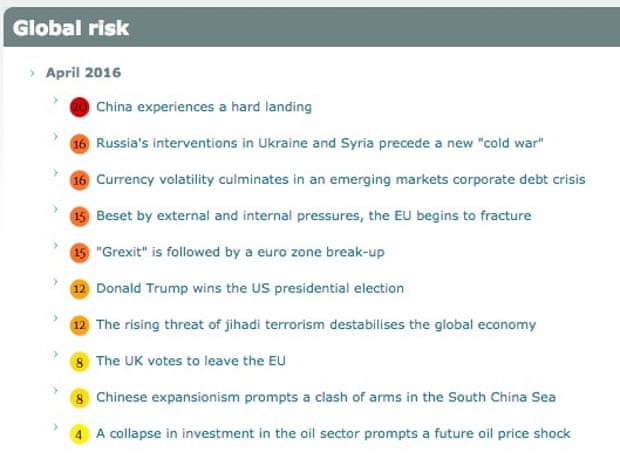Open the Russia "cold war" risk link
Screen dimensions: 620x466
click(319, 143)
